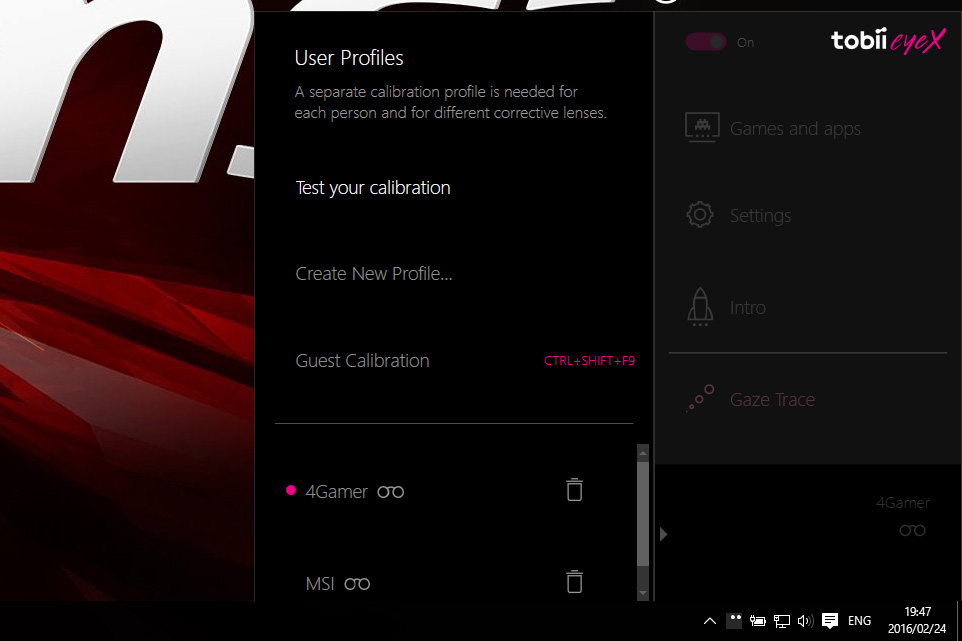Toggle the eye tracking On switch
This screenshot has width=962, height=641.
[706, 42]
